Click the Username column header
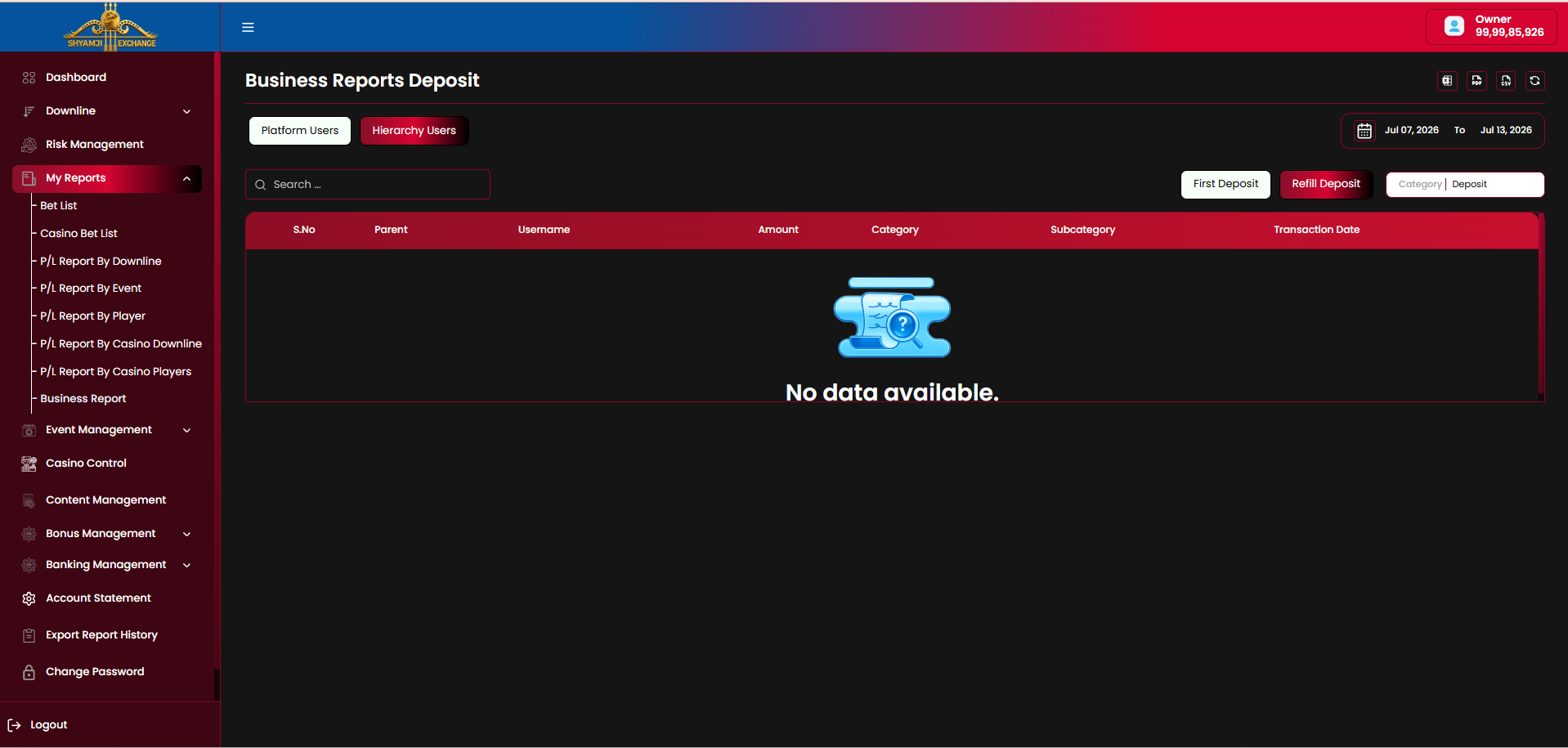Screen dimensions: 1568x748 coord(544,230)
